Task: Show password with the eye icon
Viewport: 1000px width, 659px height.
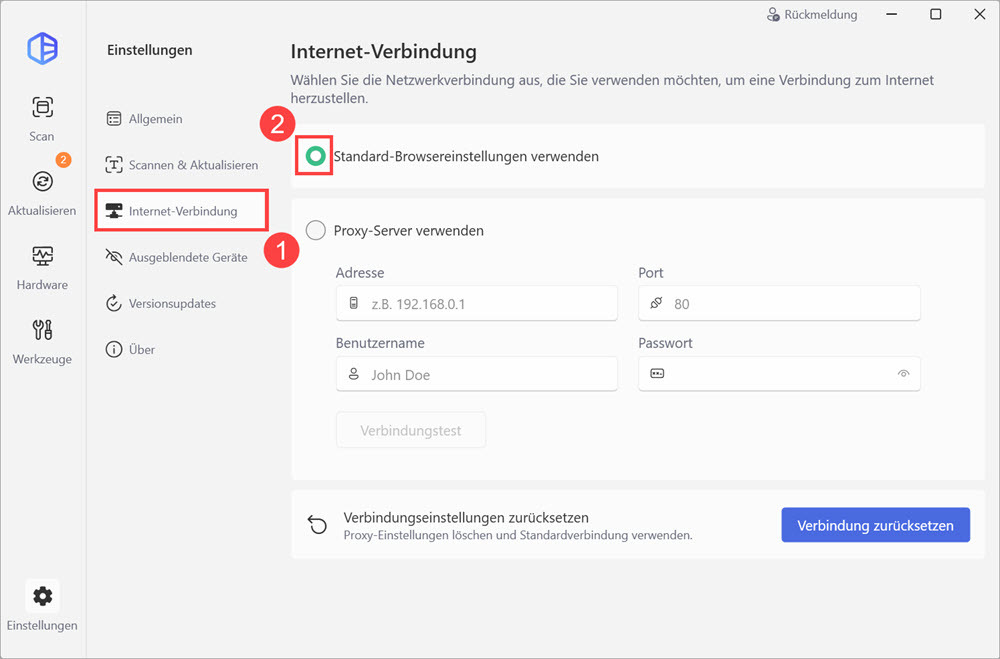Action: pyautogui.click(x=903, y=374)
